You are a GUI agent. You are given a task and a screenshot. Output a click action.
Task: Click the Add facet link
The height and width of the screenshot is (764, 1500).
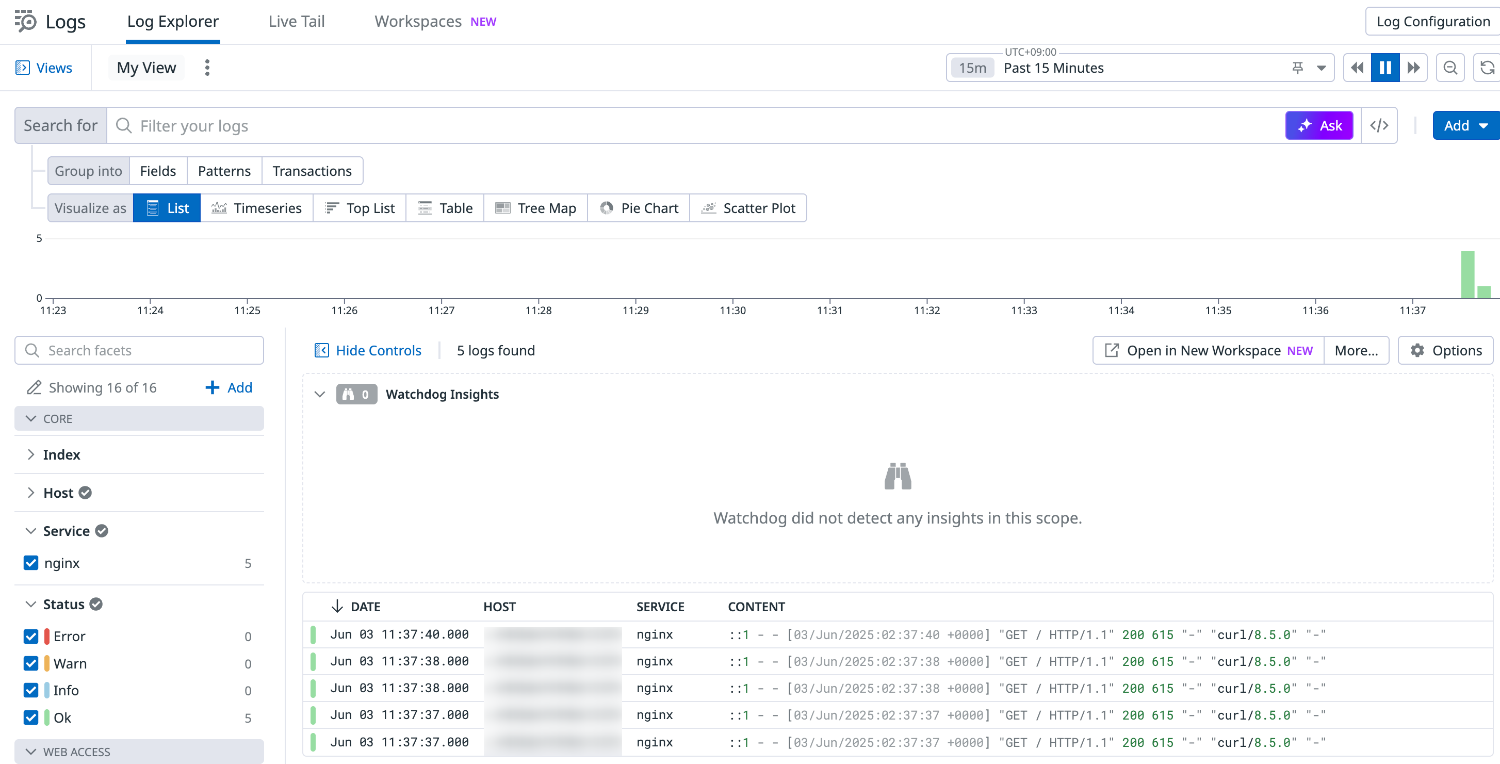(229, 388)
